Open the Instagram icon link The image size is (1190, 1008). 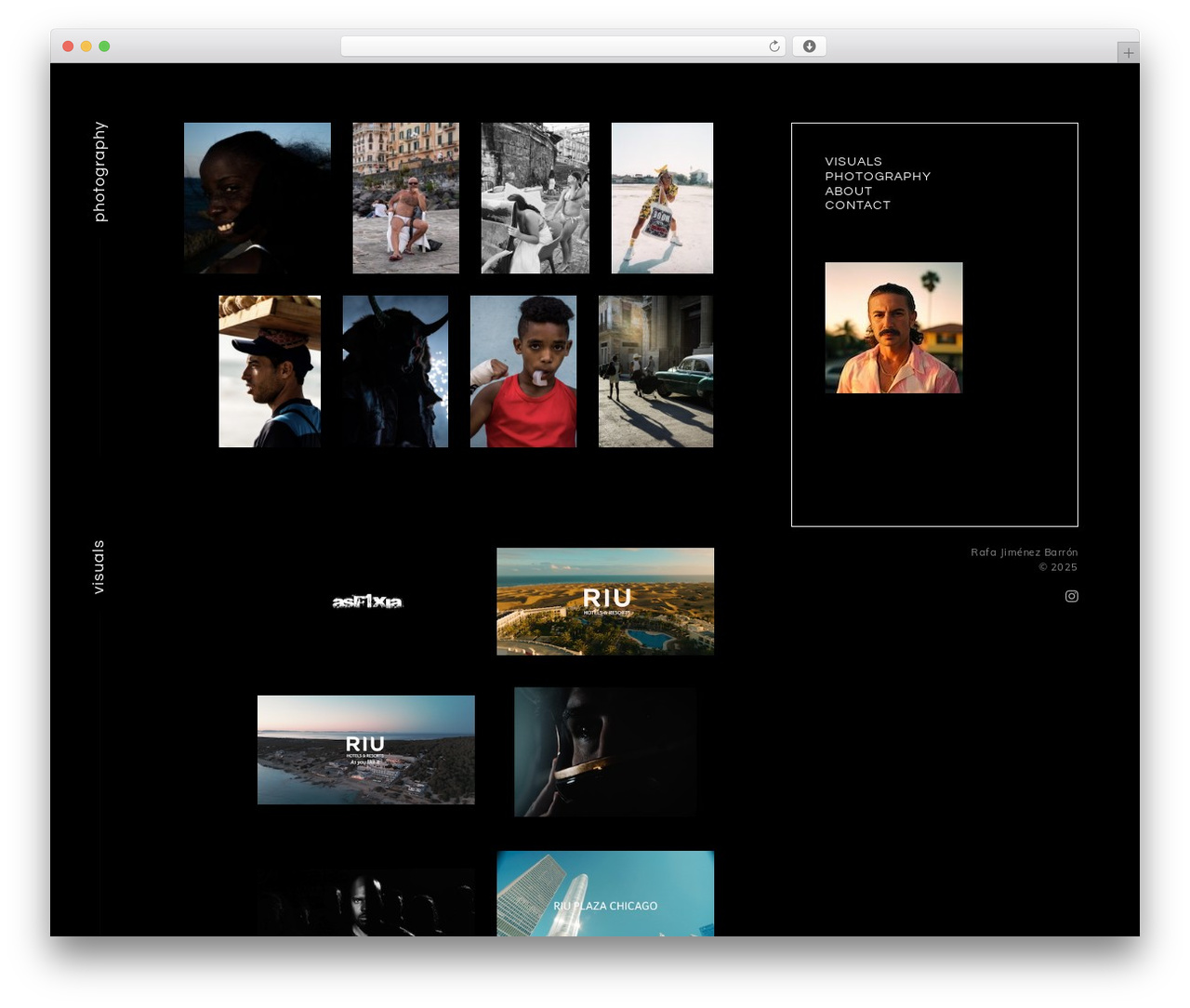pyautogui.click(x=1071, y=596)
